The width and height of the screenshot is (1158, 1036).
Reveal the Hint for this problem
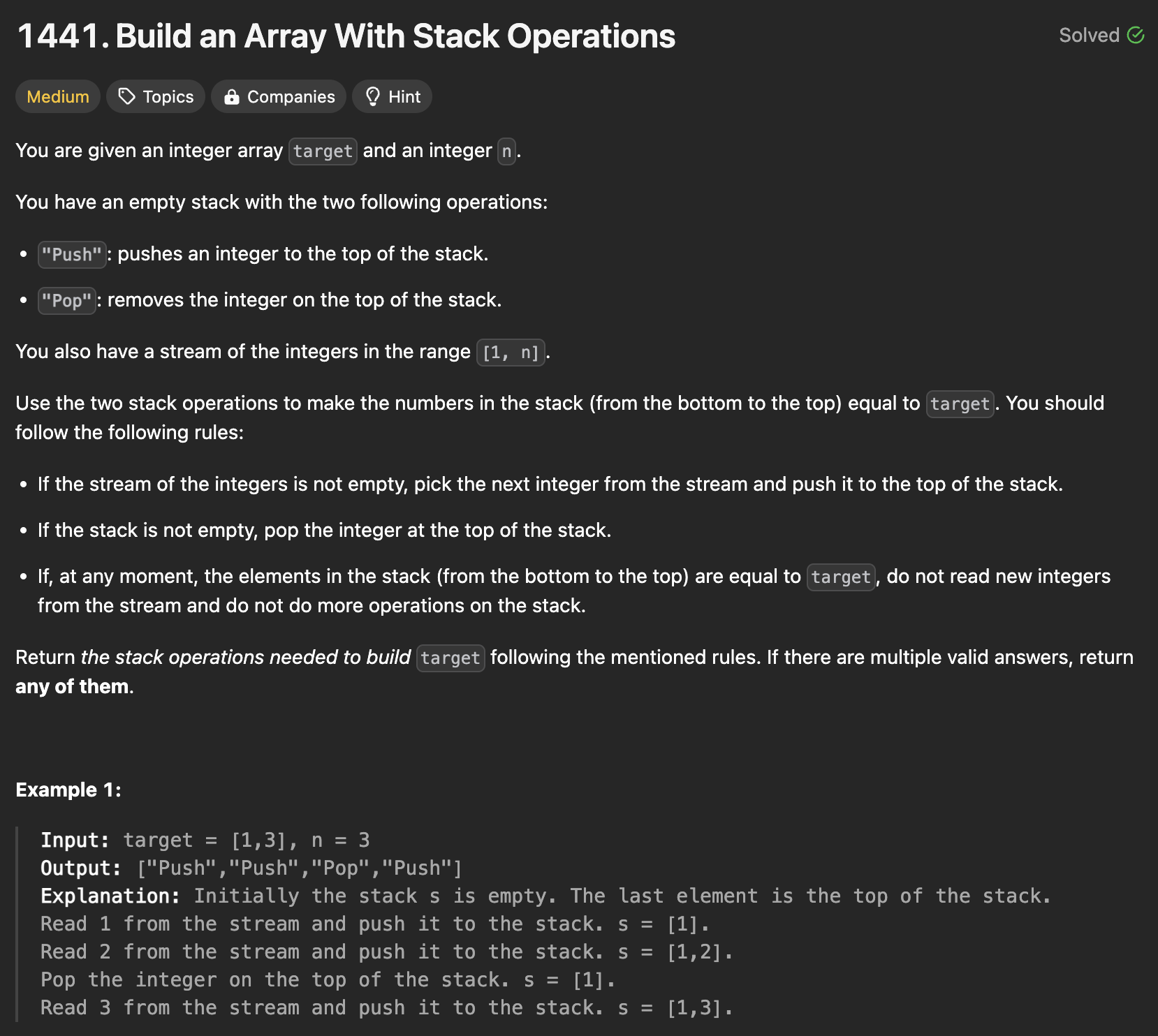pos(392,96)
